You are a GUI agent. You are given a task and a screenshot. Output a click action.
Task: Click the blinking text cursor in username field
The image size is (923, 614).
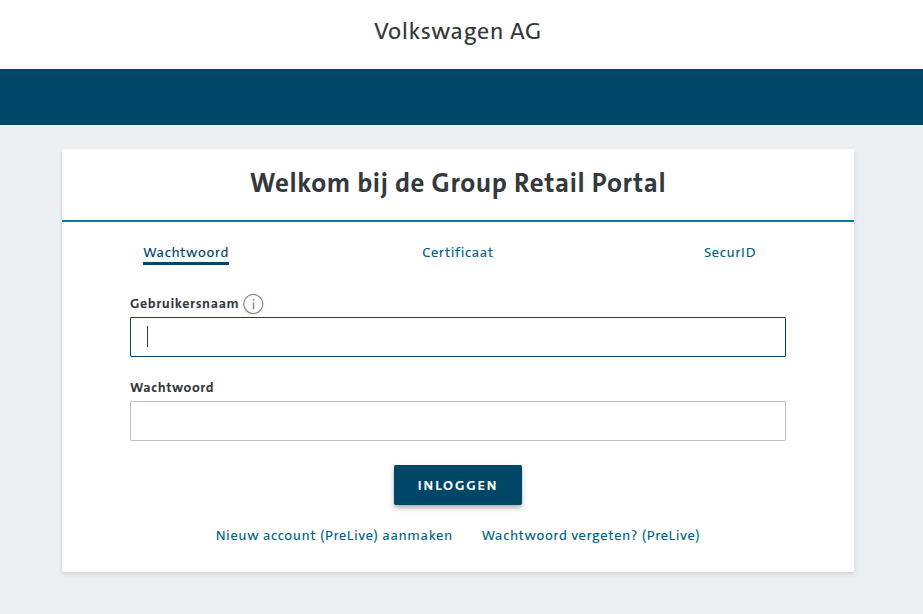148,337
